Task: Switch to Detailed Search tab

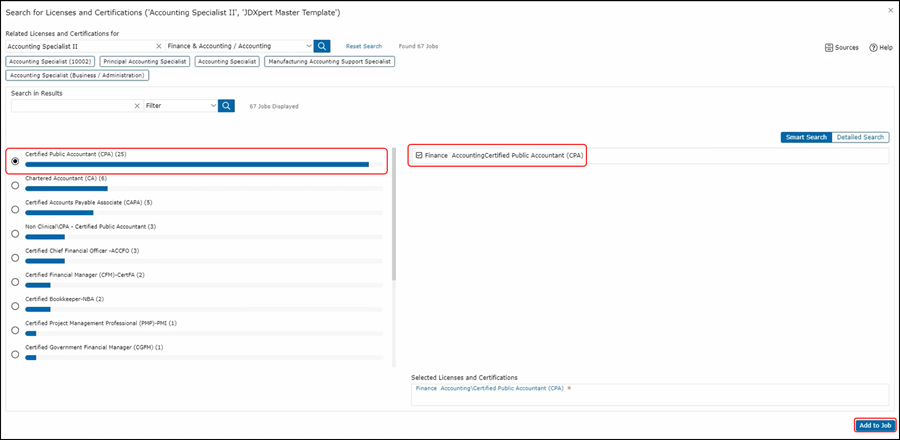Action: [860, 137]
